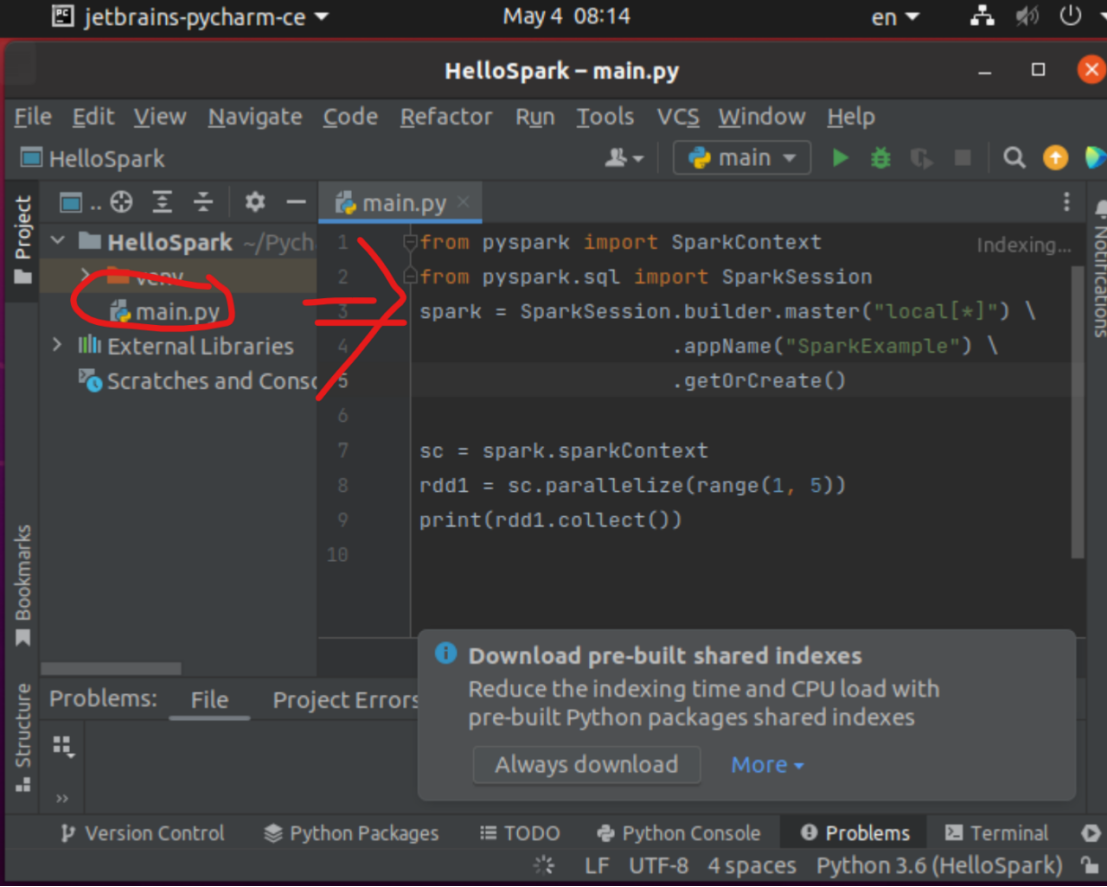Click HelloSpark project icon in navigation bar
Screen dimensions: 1107x887
click(x=31, y=157)
